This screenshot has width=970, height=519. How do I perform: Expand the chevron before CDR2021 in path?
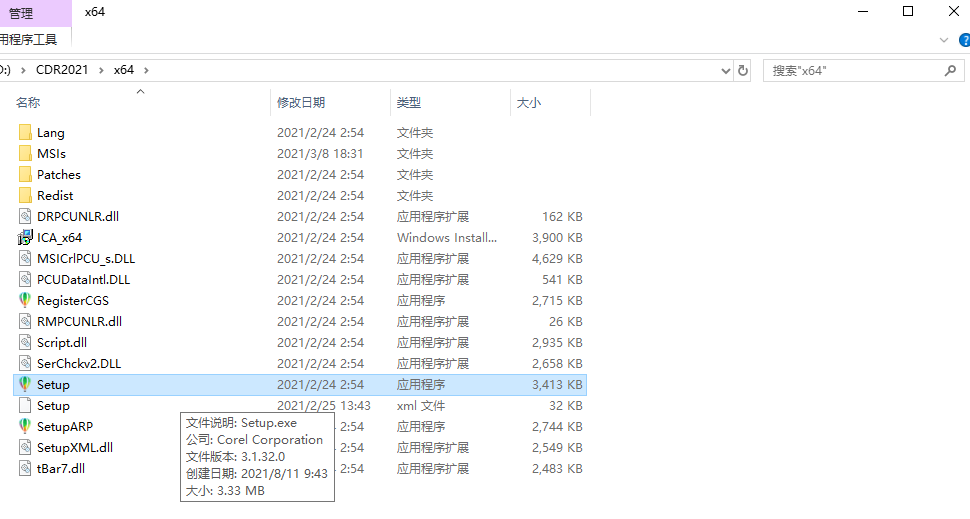tap(23, 71)
